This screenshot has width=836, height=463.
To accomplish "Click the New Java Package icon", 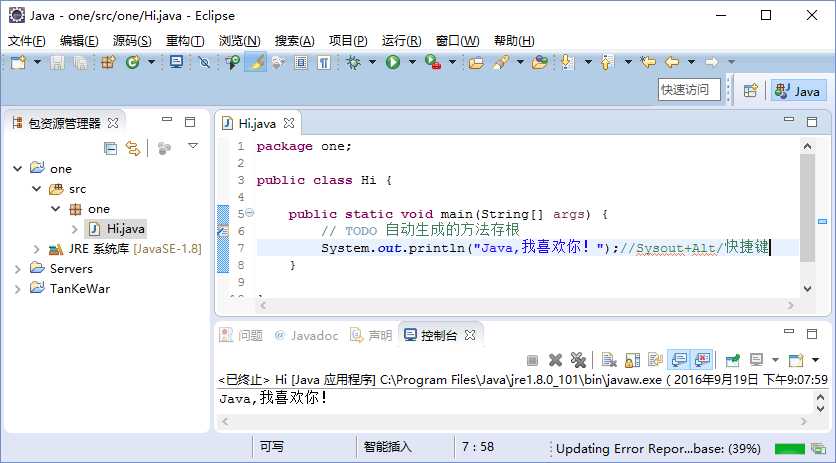I will pyautogui.click(x=108, y=62).
